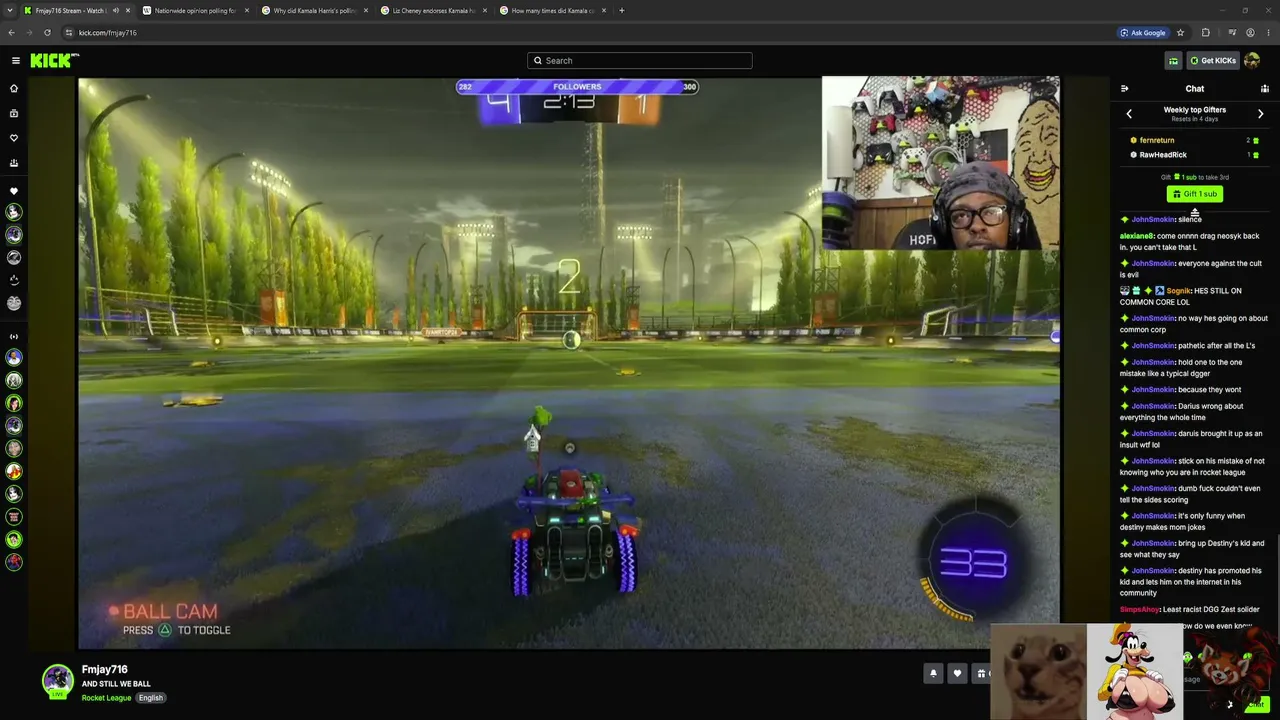Viewport: 1280px width, 720px height.
Task: Open the live broadcast icon in the sidebar
Action: tap(14, 336)
